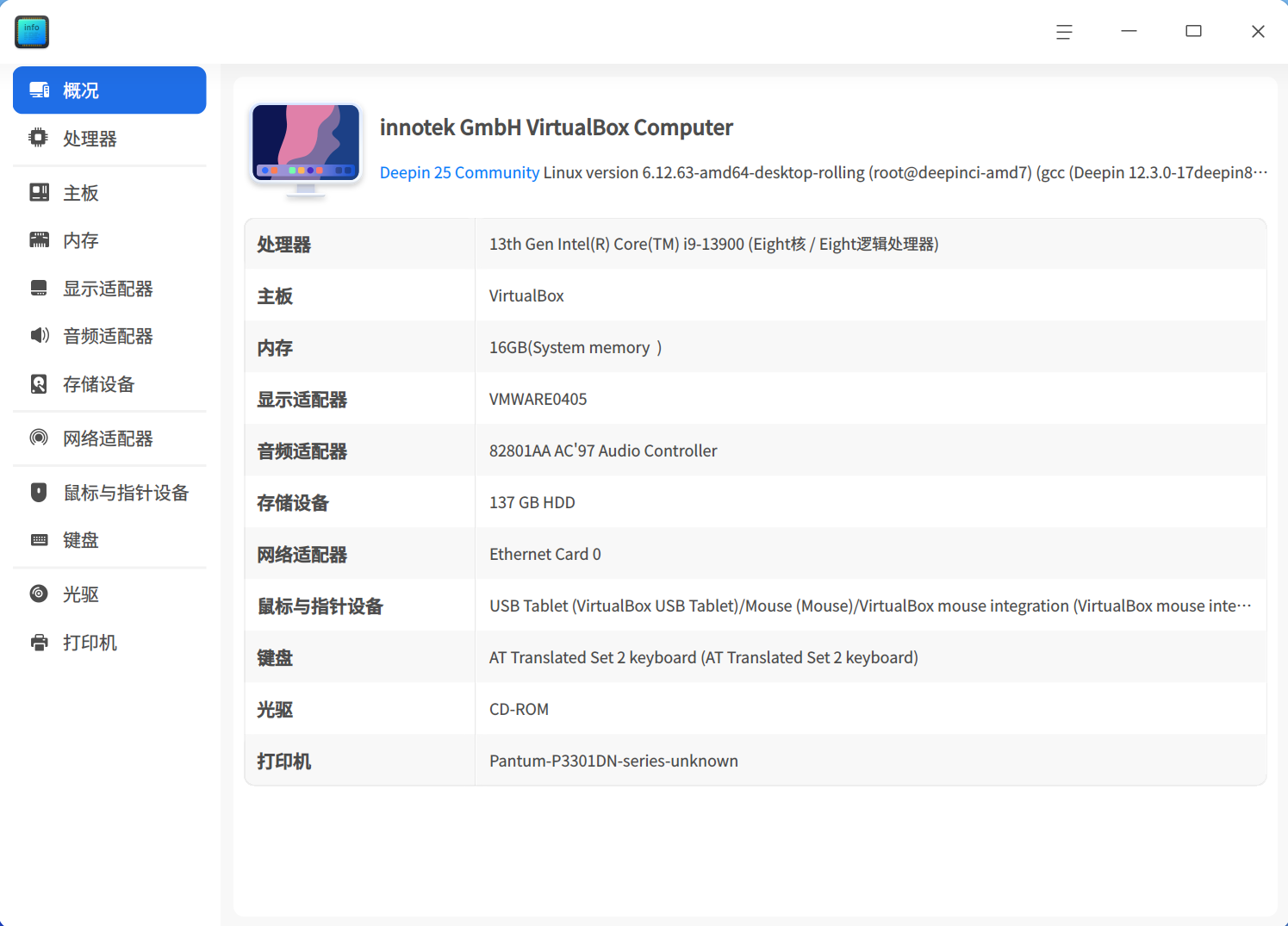Click the 显示适配器 display icon in sidebar
The height and width of the screenshot is (926, 1288).
point(39,288)
